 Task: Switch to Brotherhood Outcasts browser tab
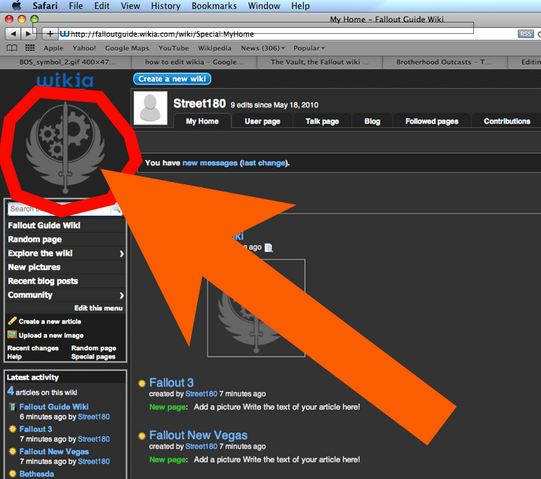(444, 62)
